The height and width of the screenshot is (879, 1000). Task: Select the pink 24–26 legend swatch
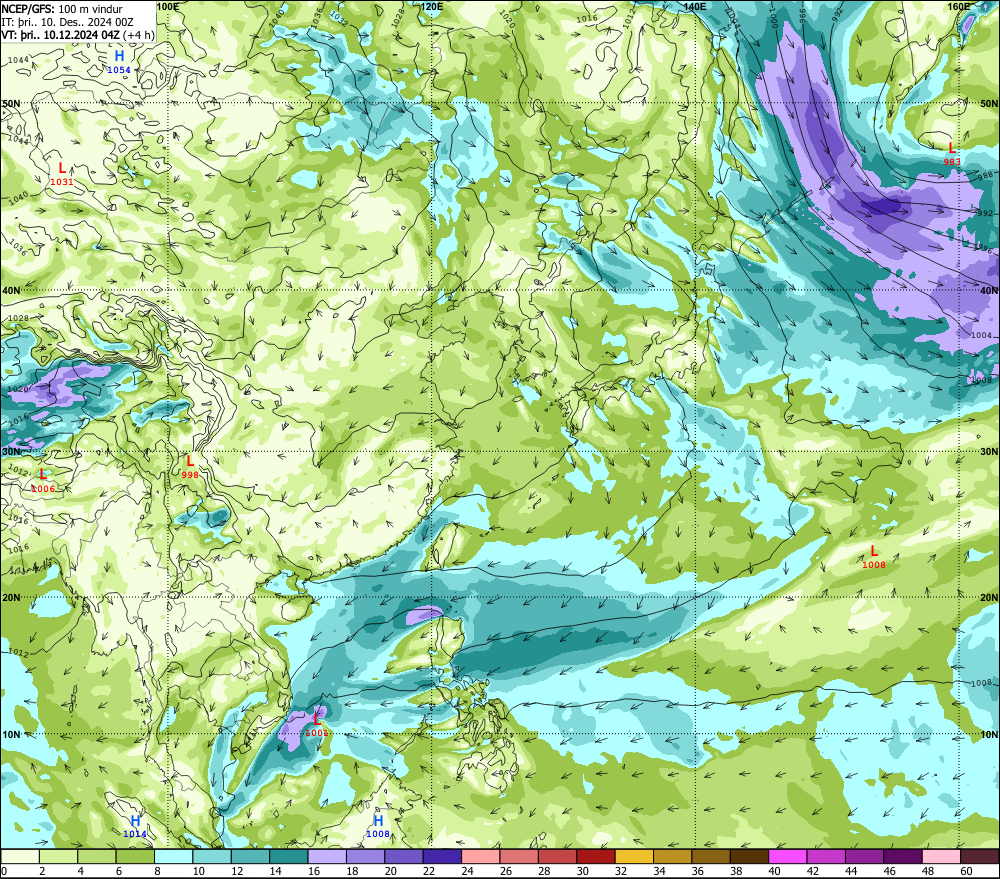pos(481,856)
